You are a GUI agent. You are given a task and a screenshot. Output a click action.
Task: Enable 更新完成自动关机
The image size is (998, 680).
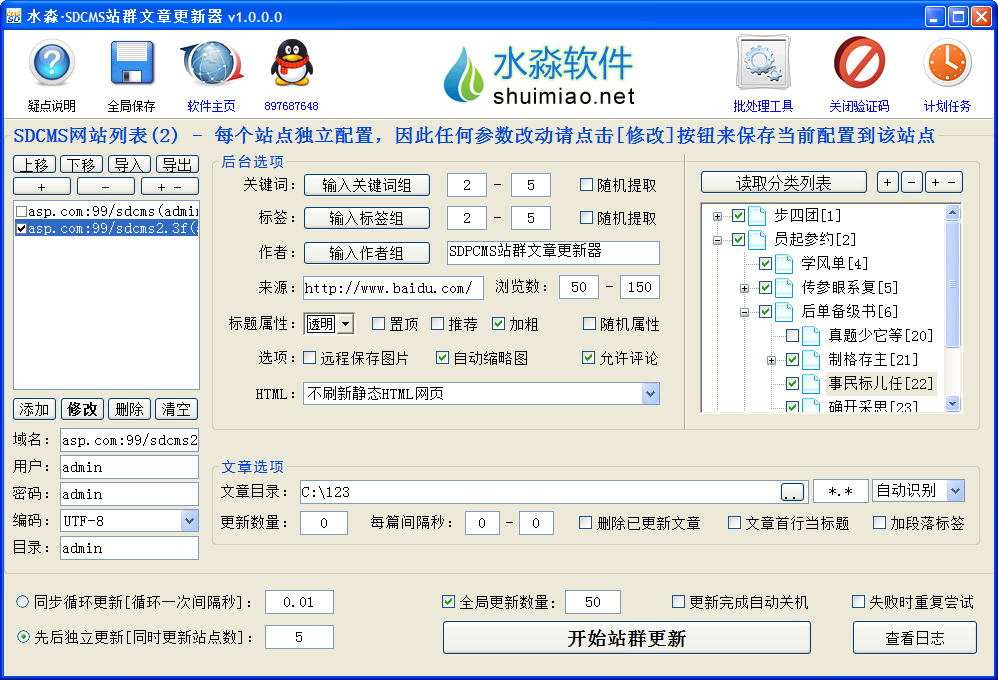678,601
